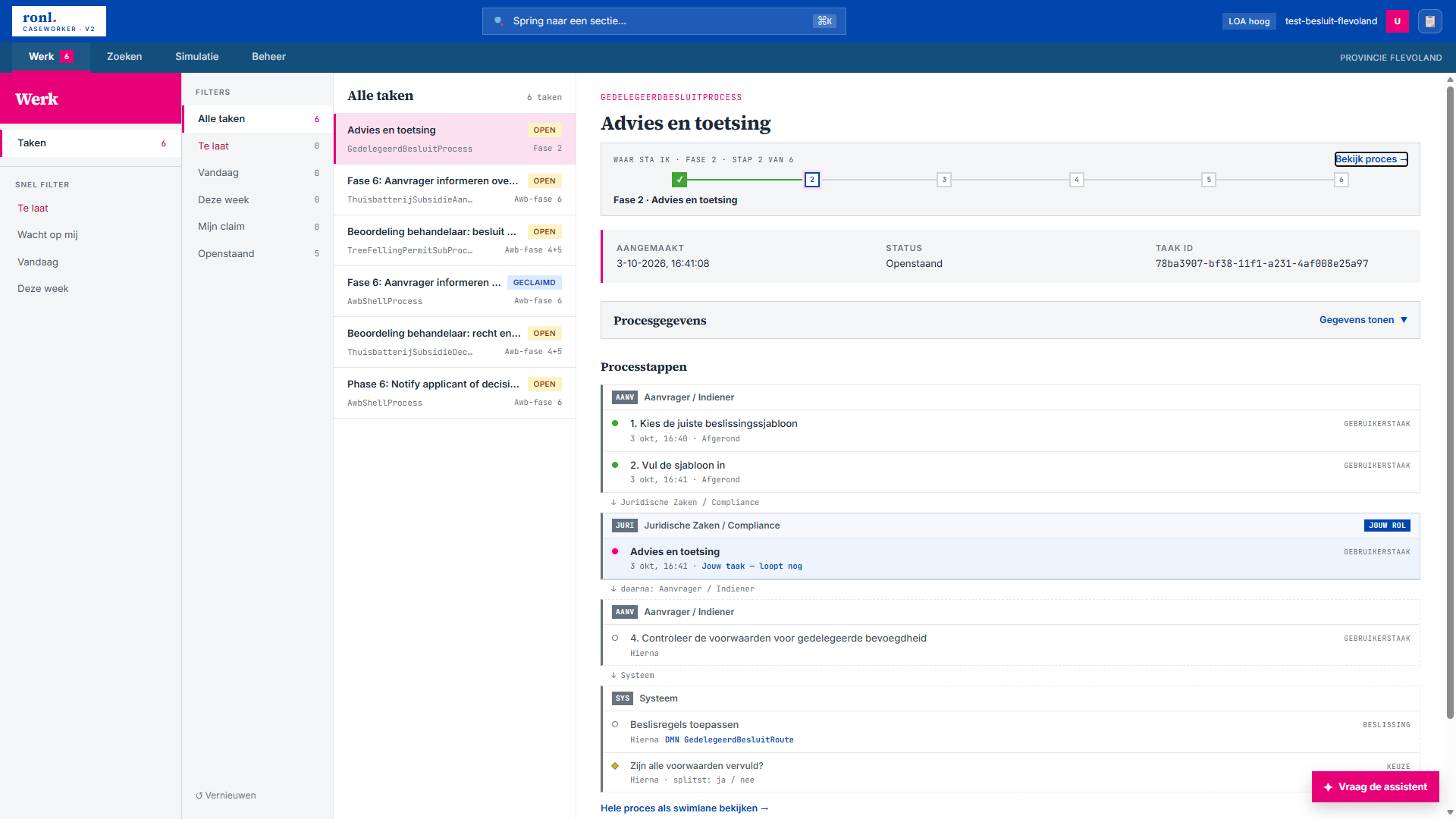
Task: Select step 5 marker in process timeline
Action: pos(1209,180)
